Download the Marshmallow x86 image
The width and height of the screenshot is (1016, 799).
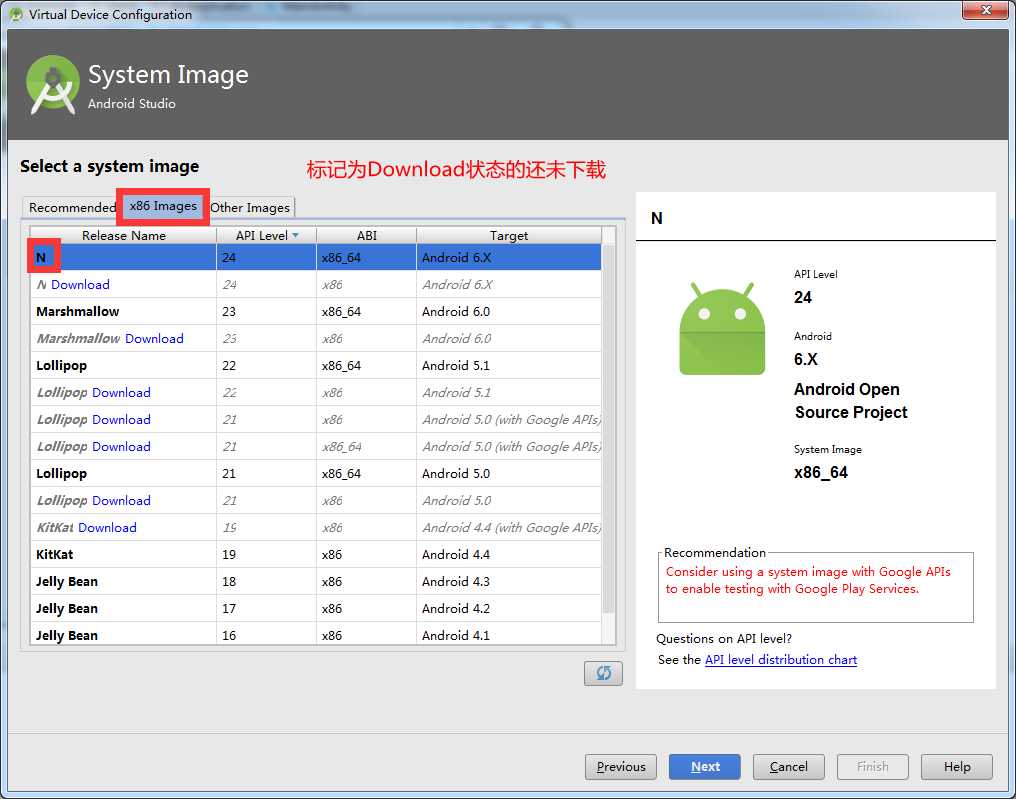[154, 338]
